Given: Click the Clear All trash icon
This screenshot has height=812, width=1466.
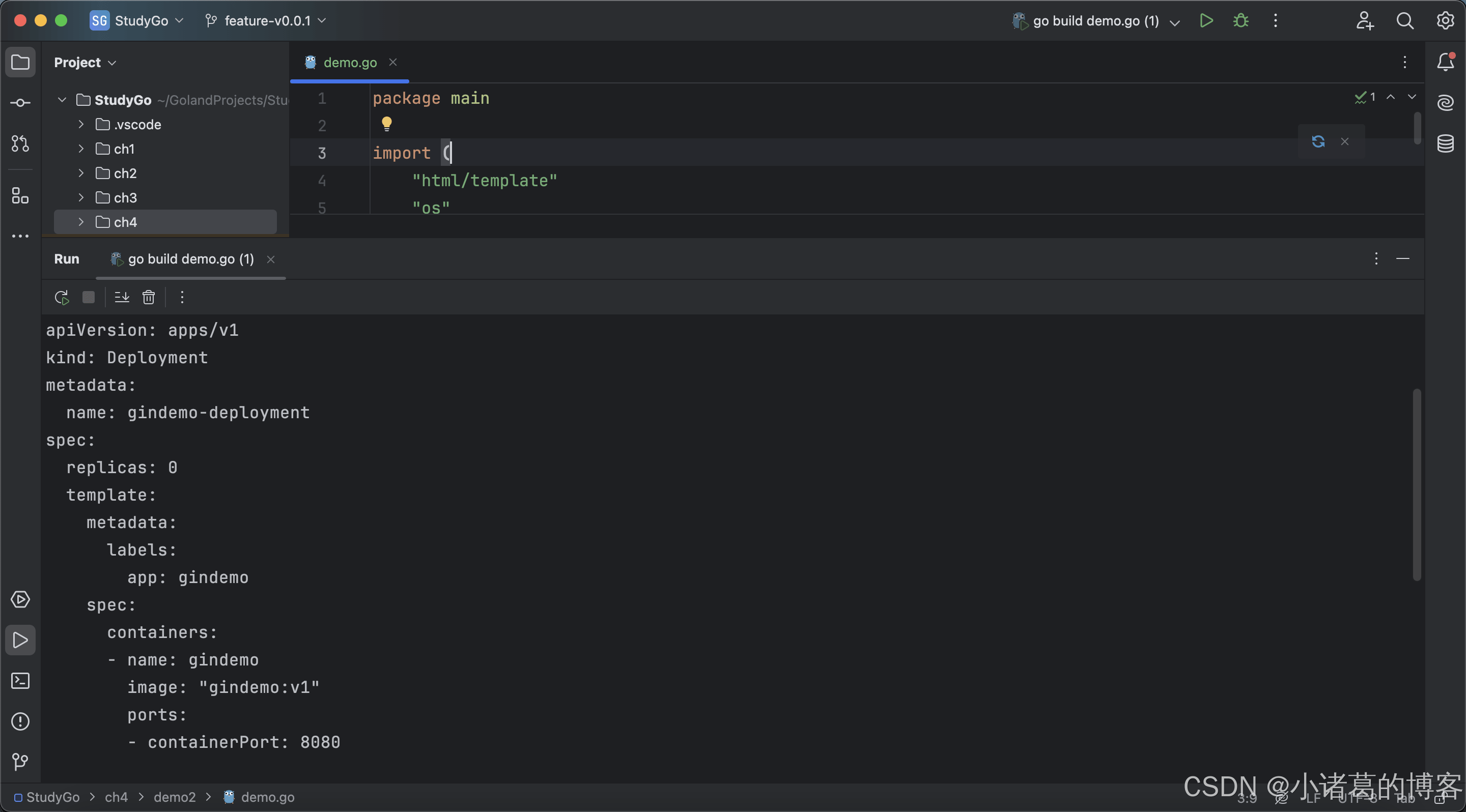Looking at the screenshot, I should (149, 298).
